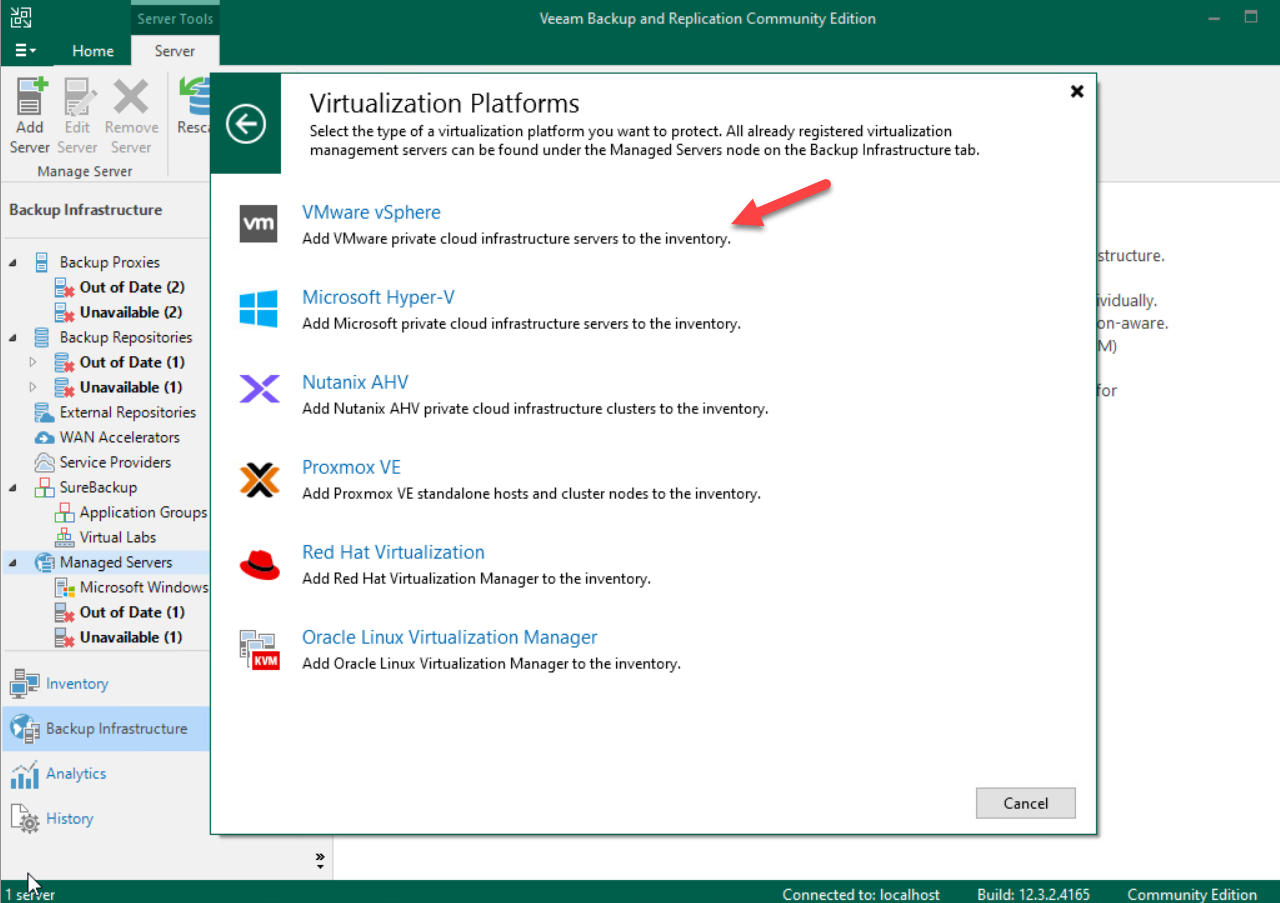Viewport: 1280px width, 903px height.
Task: Select the Microsoft Hyper-V Windows logo icon
Action: (258, 308)
